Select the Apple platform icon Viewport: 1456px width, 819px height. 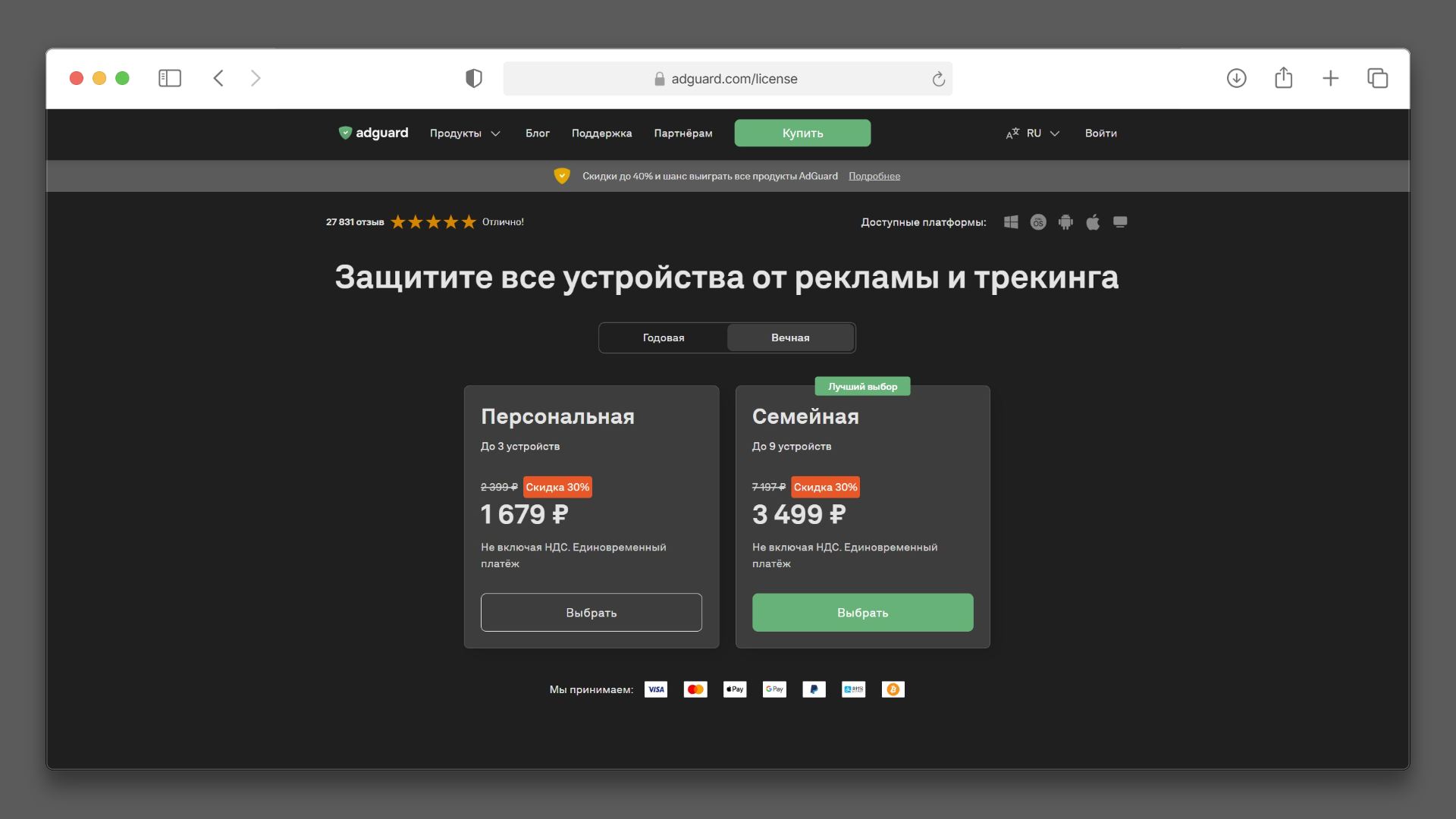click(1093, 221)
